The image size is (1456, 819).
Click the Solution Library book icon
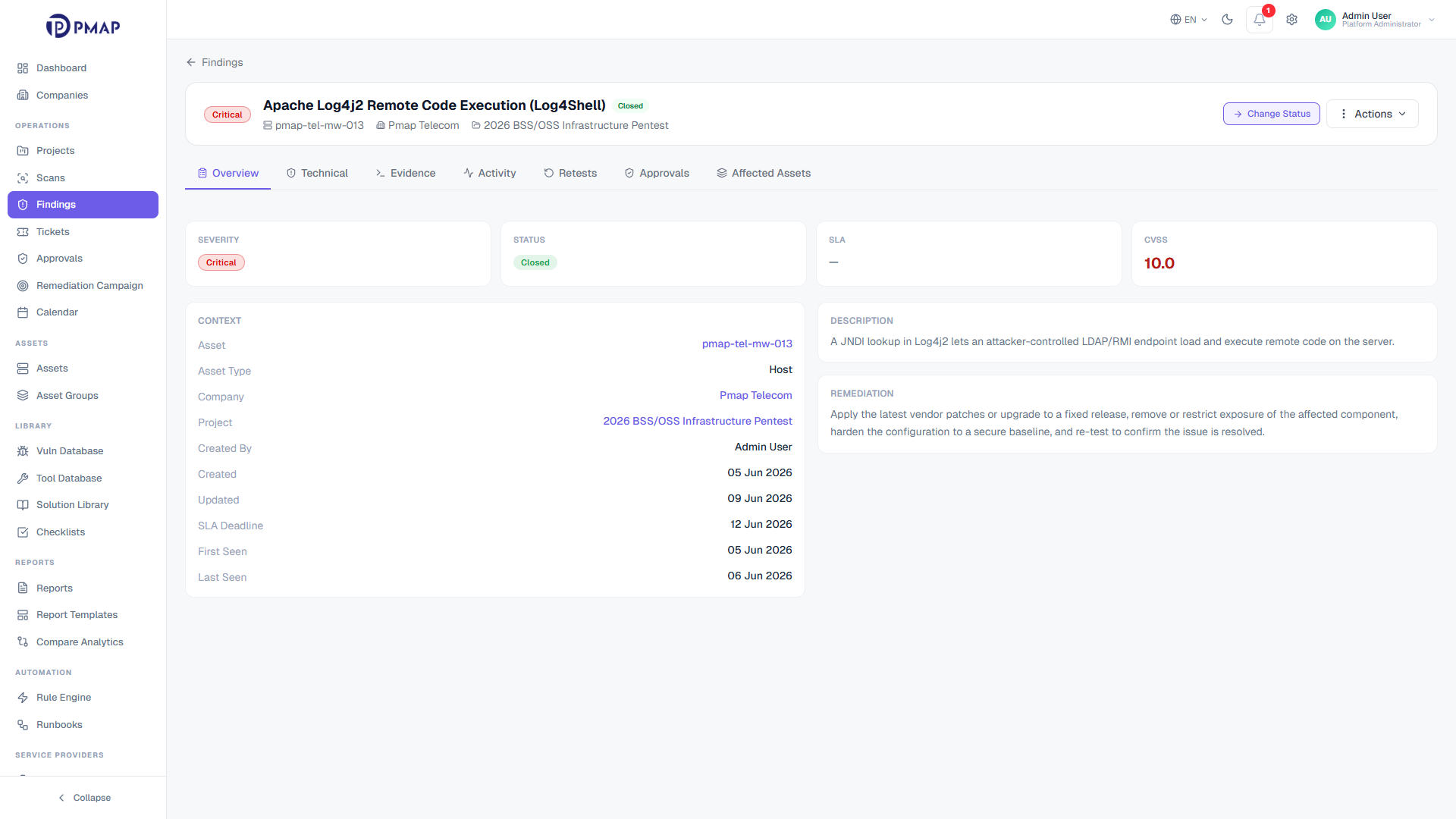[23, 505]
